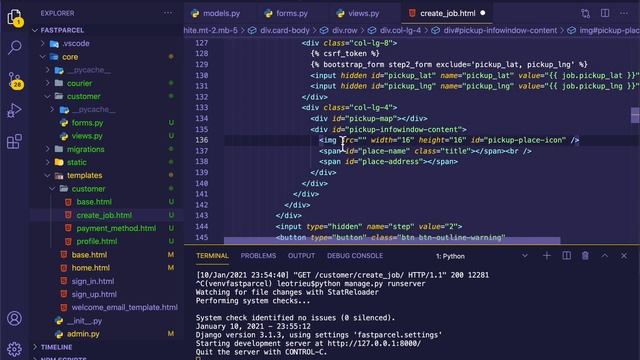The width and height of the screenshot is (640, 360).
Task: Split the editor to the right
Action: 605,13
